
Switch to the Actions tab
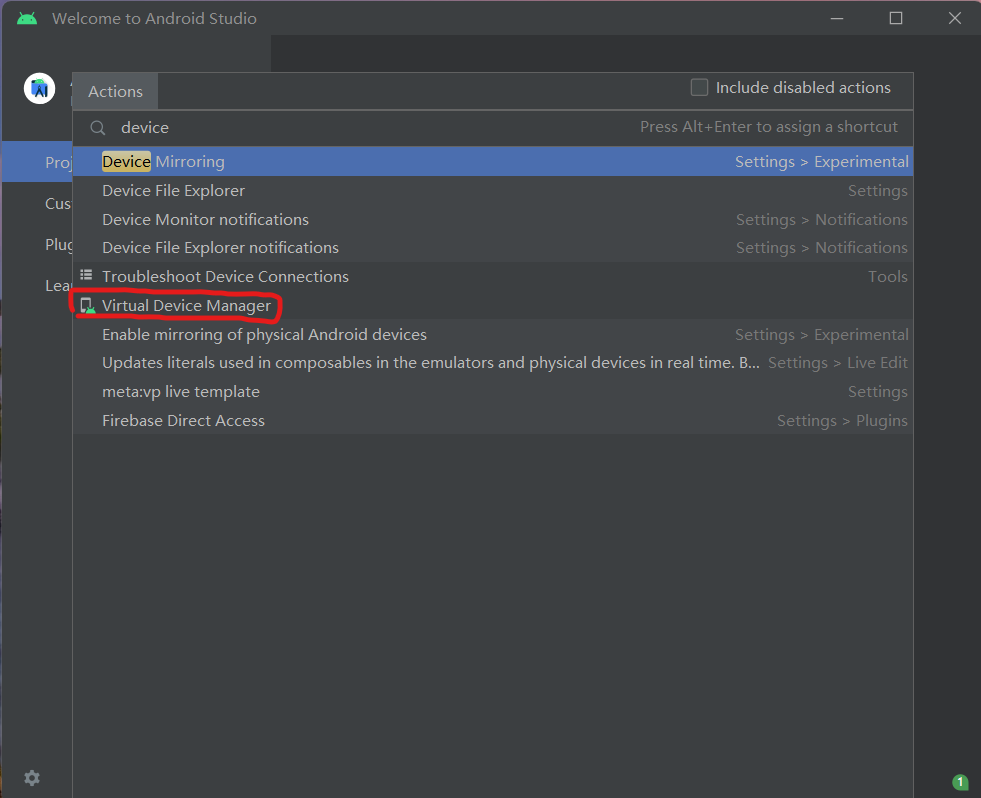click(x=115, y=91)
